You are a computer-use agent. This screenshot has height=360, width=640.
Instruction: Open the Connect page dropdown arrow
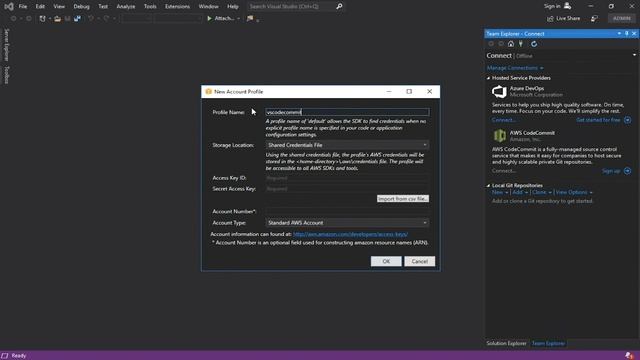[x=634, y=55]
